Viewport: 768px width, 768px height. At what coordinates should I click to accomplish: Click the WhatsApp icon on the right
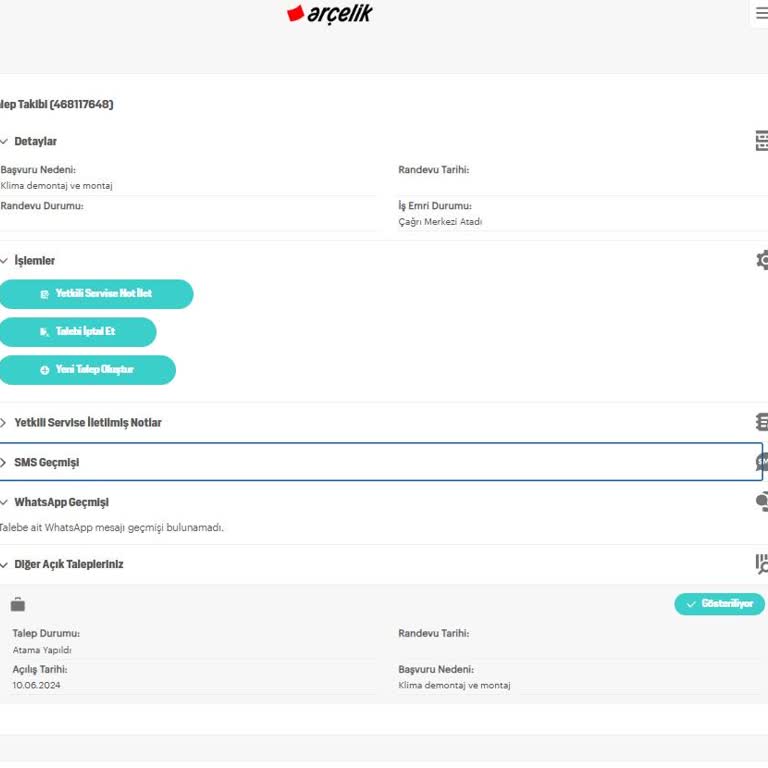[762, 502]
